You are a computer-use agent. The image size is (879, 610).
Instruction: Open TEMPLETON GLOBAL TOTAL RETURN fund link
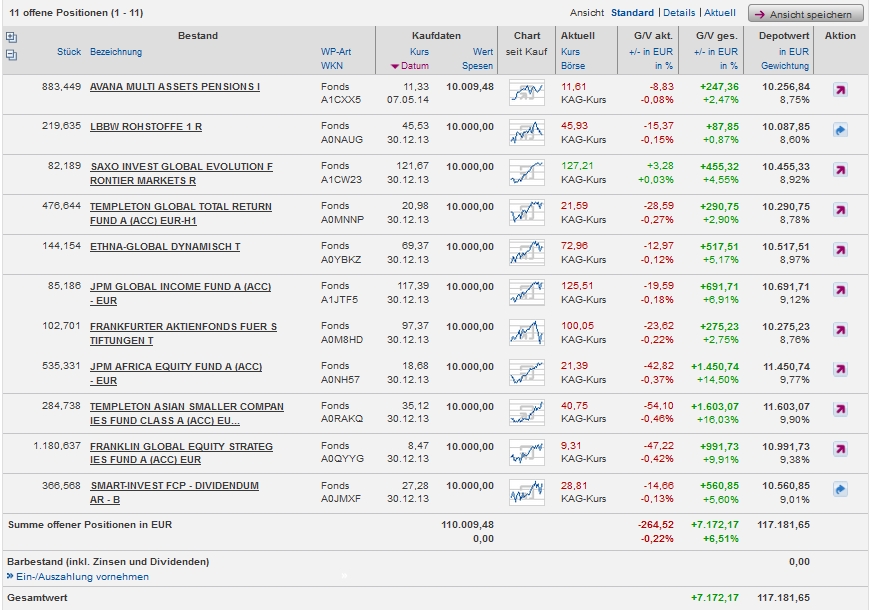[x=181, y=206]
